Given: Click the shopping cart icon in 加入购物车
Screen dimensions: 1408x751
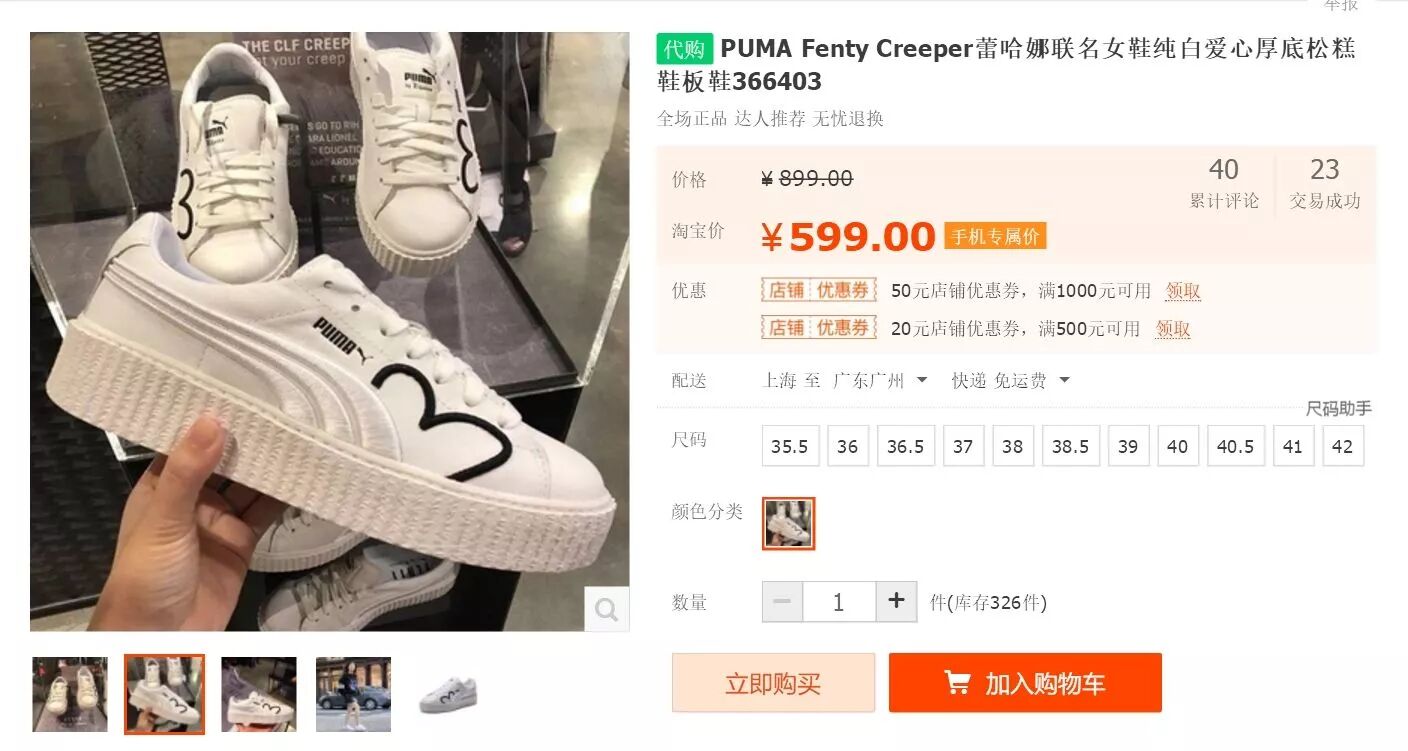Looking at the screenshot, I should click(957, 683).
